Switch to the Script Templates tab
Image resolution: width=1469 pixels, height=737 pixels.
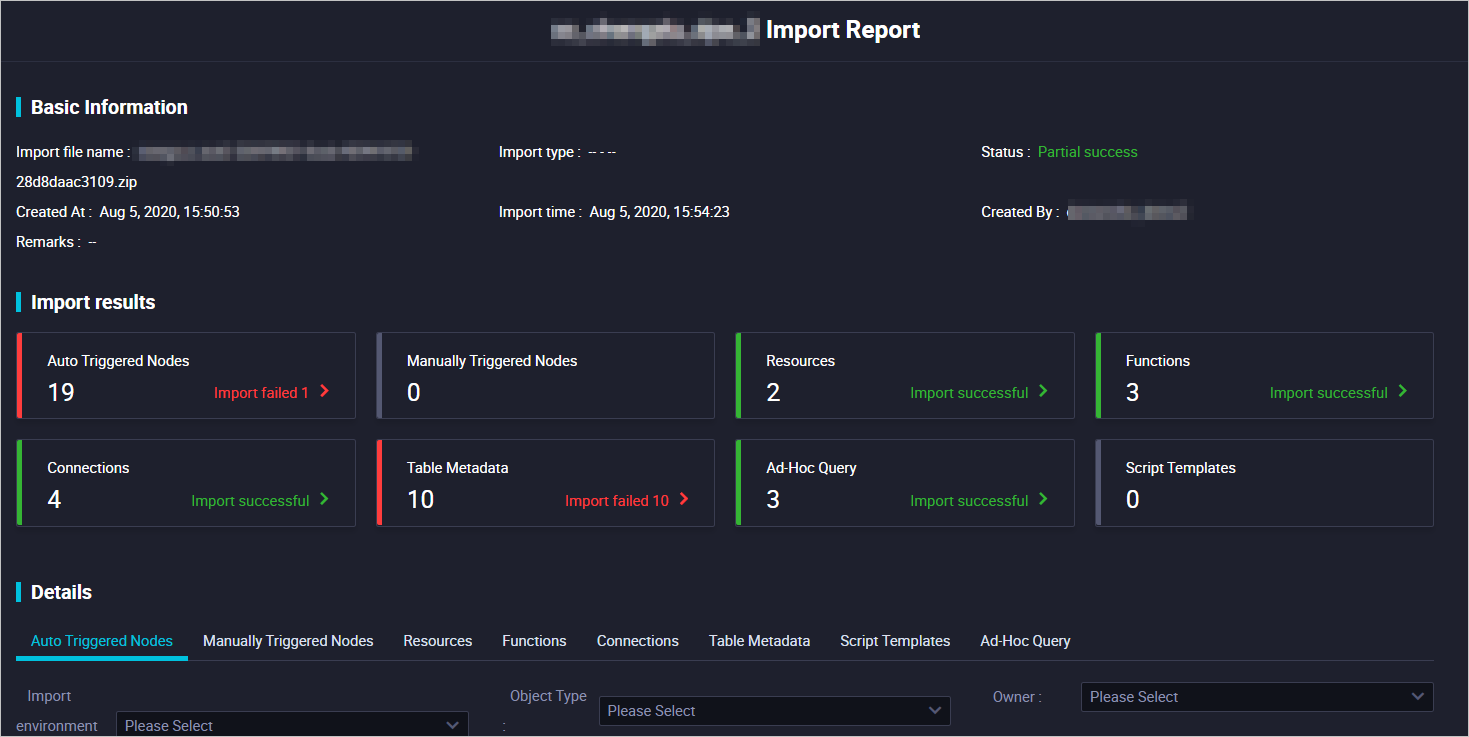pos(895,641)
